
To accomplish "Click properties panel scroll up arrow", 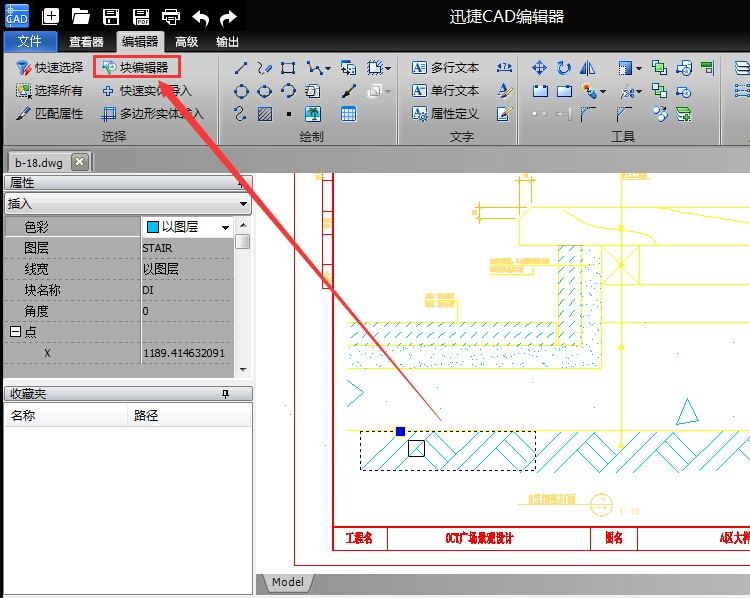I will pyautogui.click(x=243, y=225).
